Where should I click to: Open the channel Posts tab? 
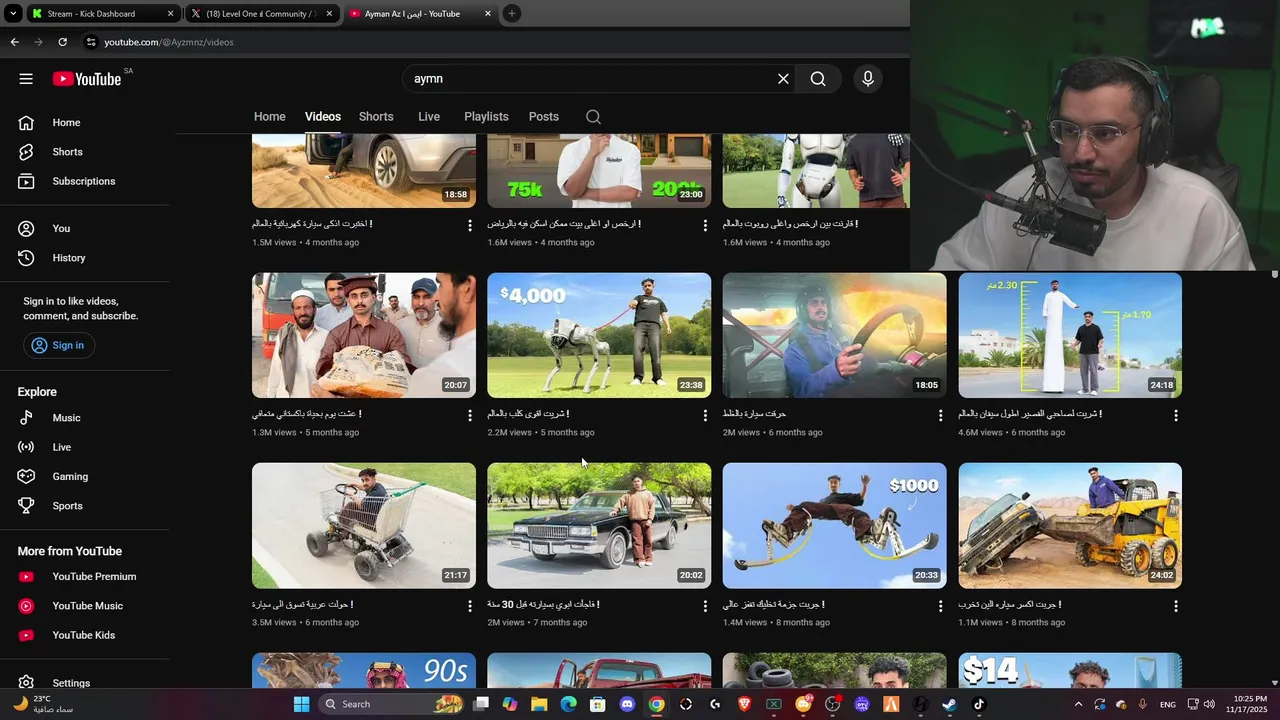point(544,117)
